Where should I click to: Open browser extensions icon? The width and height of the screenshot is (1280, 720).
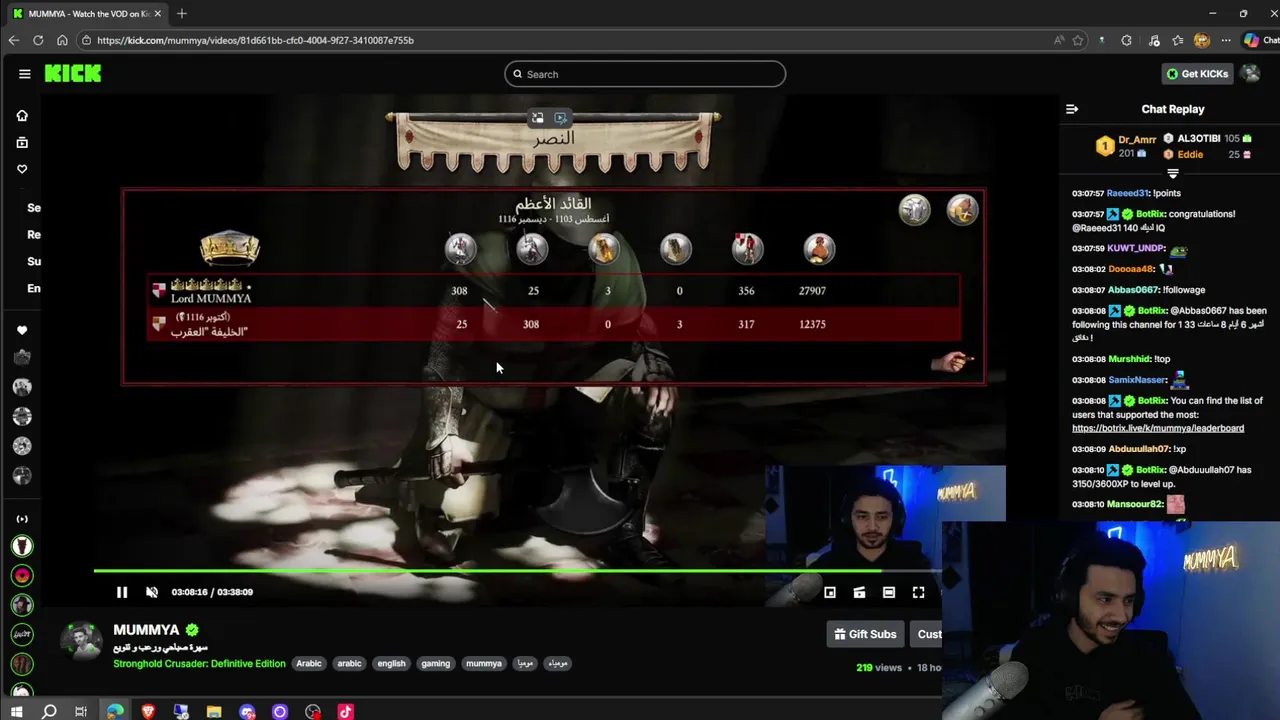pyautogui.click(x=1127, y=40)
